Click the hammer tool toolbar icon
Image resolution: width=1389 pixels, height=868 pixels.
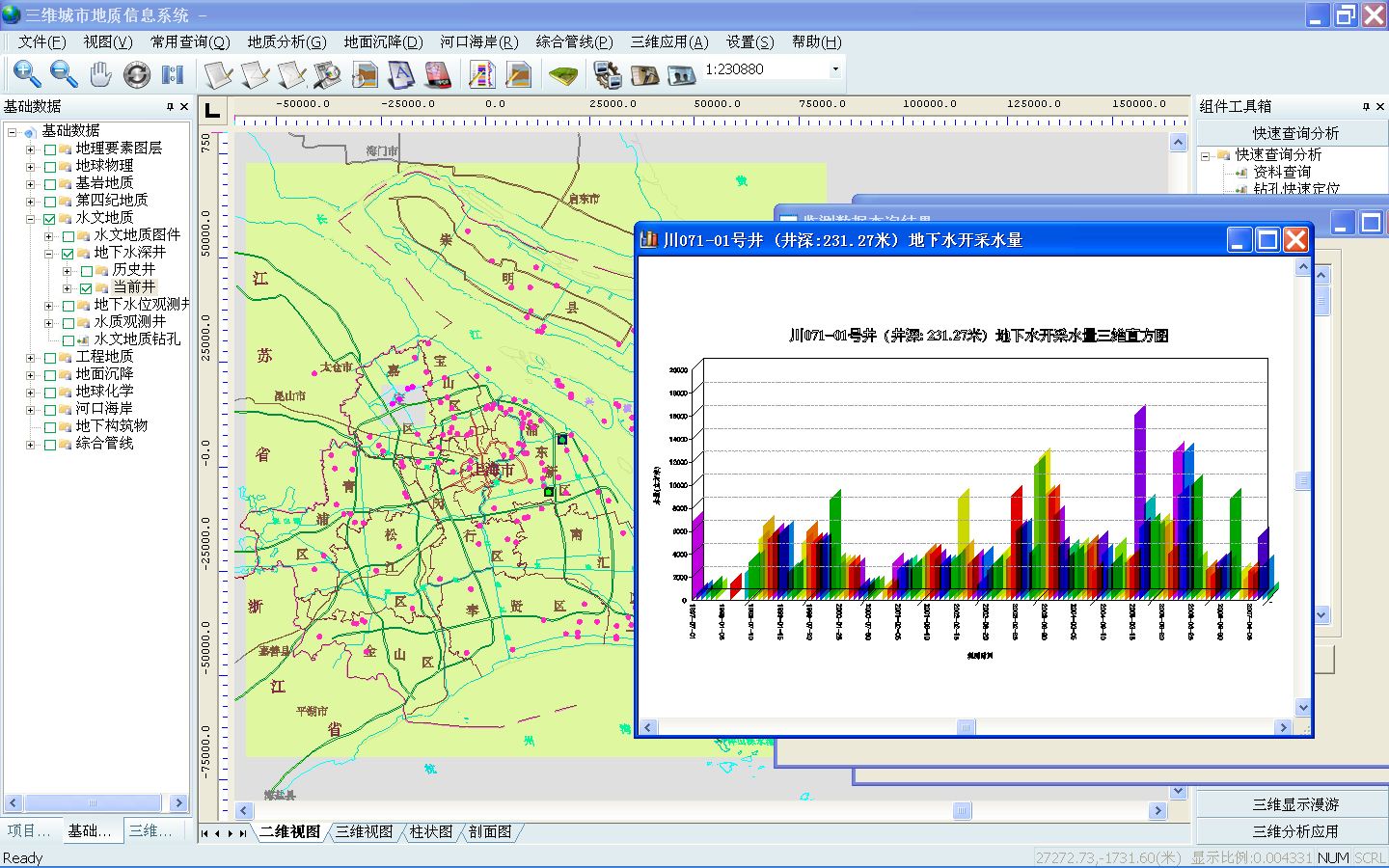click(644, 74)
